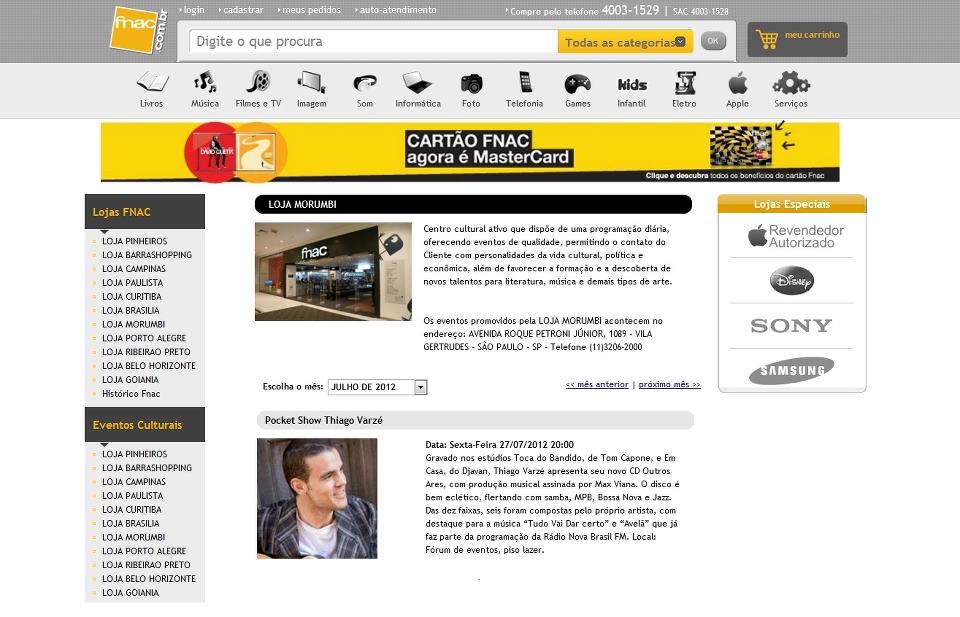Go to mês anterior
The image size is (960, 617).
(x=597, y=384)
